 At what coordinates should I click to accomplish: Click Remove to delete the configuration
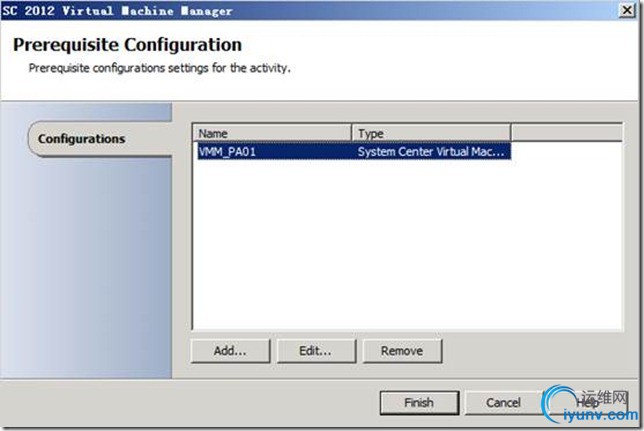[402, 351]
